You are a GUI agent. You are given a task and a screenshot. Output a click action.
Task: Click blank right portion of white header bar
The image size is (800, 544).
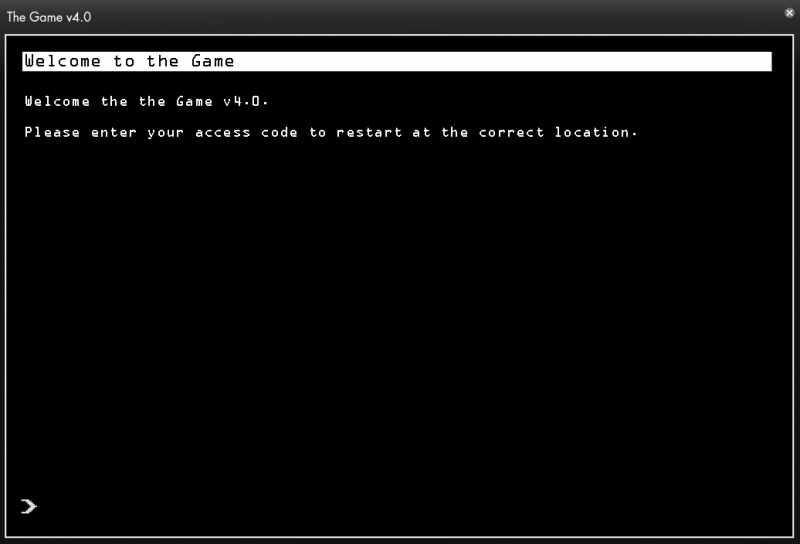pos(510,61)
